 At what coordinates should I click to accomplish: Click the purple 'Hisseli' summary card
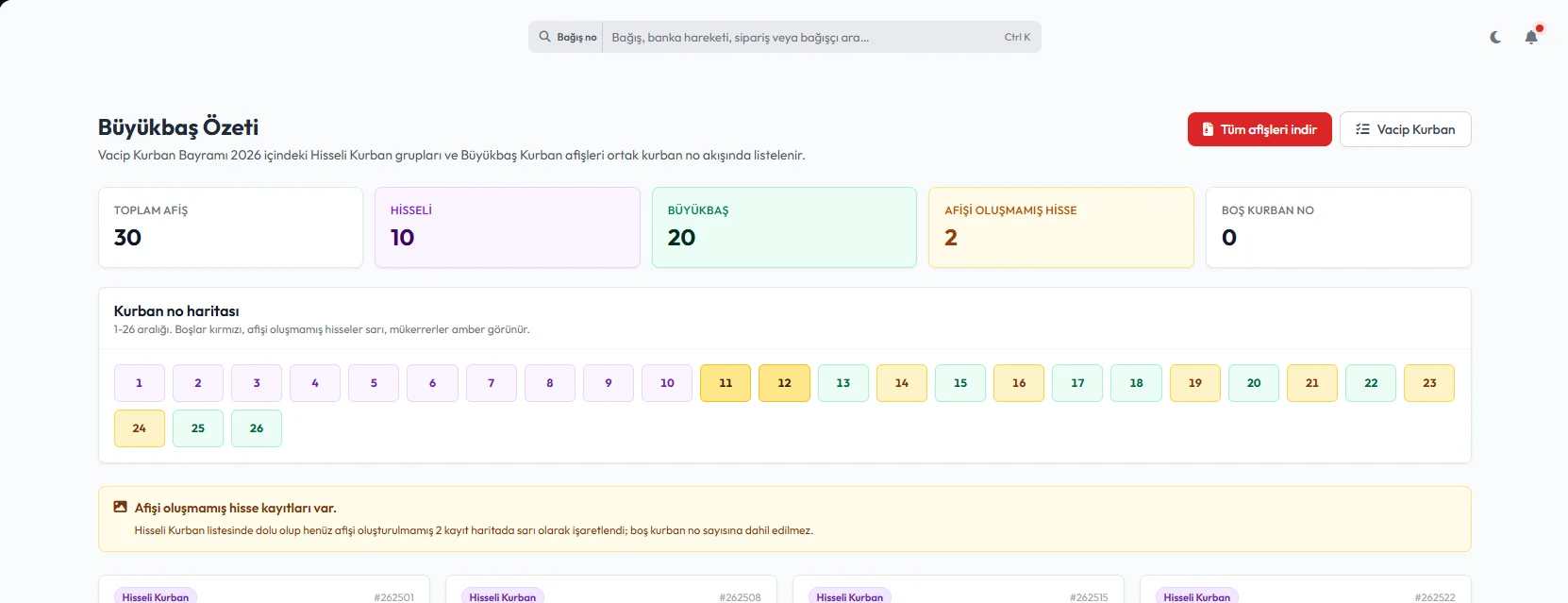click(x=508, y=227)
